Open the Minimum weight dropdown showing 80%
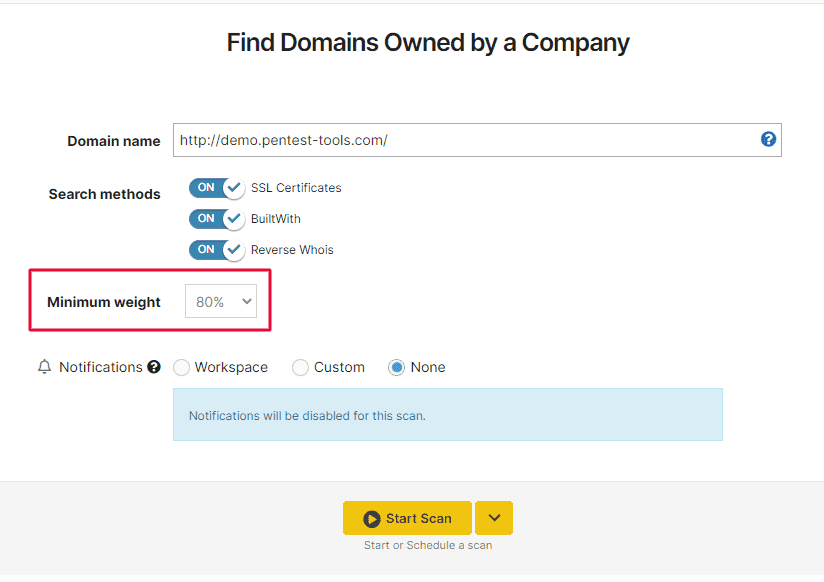This screenshot has height=582, width=824. click(220, 300)
